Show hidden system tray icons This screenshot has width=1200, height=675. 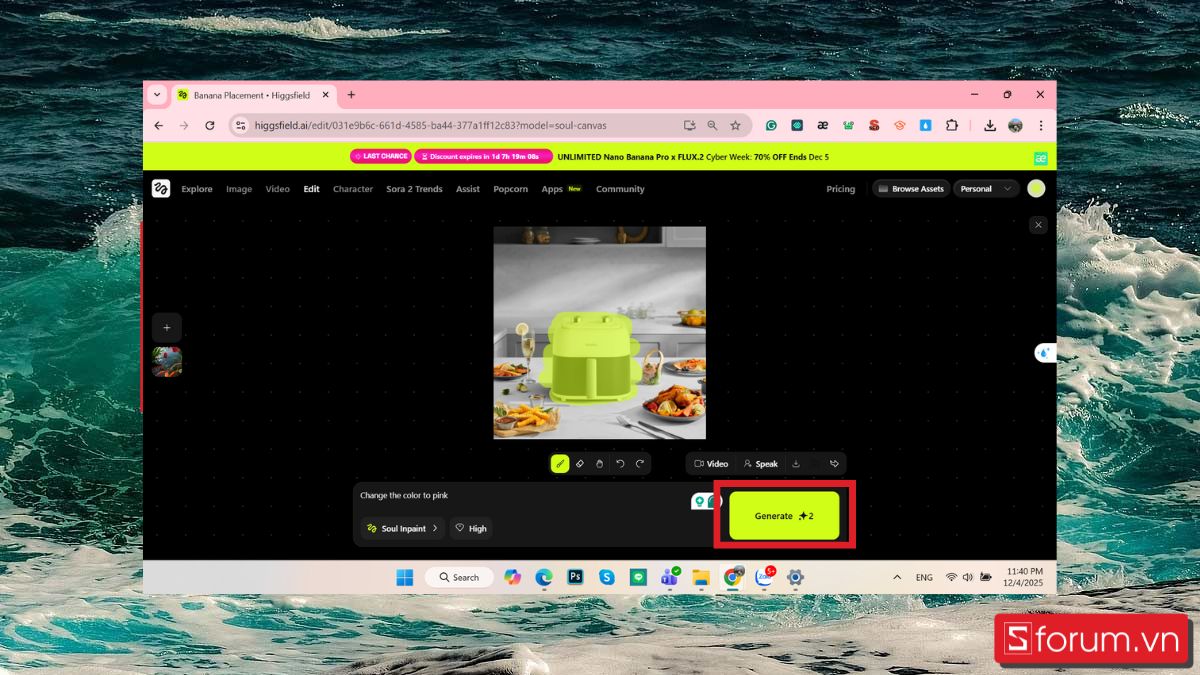(896, 577)
